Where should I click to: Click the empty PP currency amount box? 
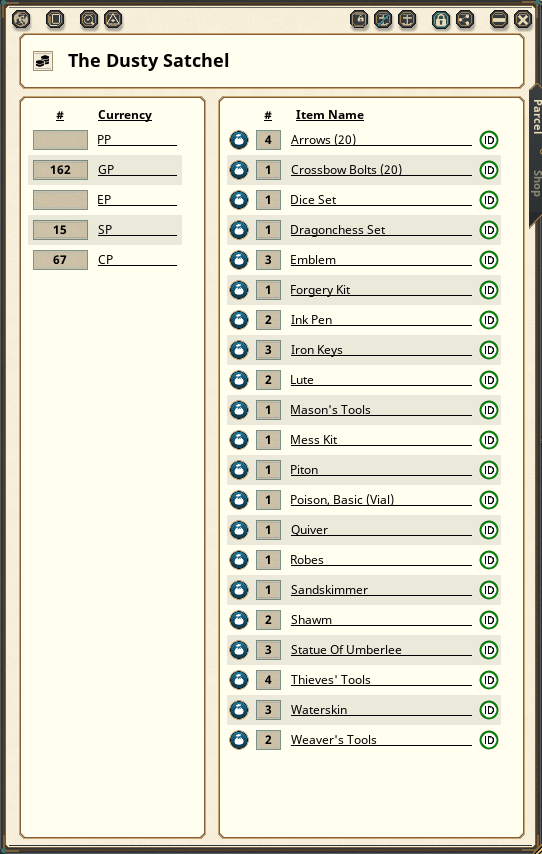point(60,140)
